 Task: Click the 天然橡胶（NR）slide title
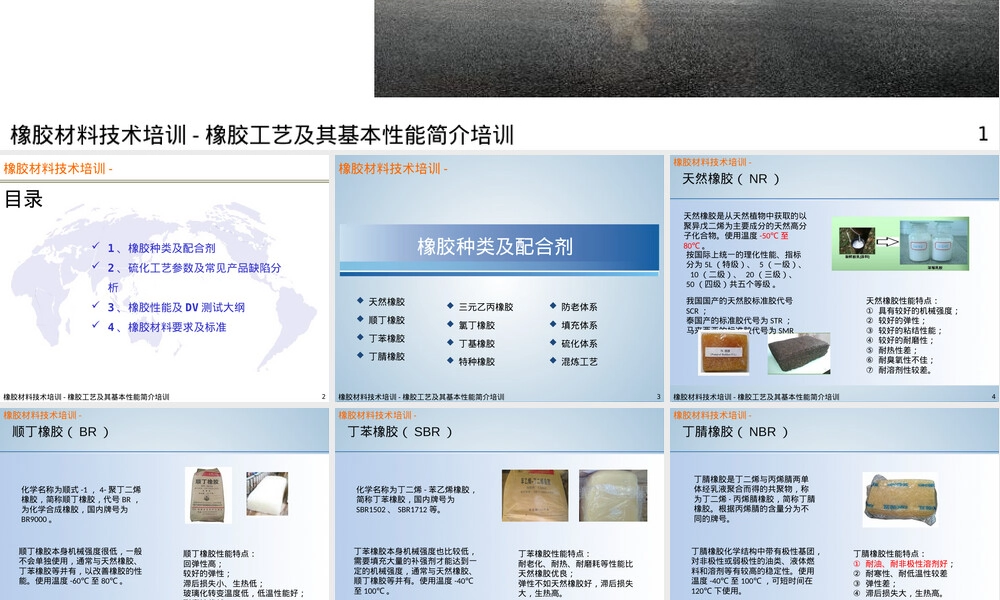[x=731, y=179]
